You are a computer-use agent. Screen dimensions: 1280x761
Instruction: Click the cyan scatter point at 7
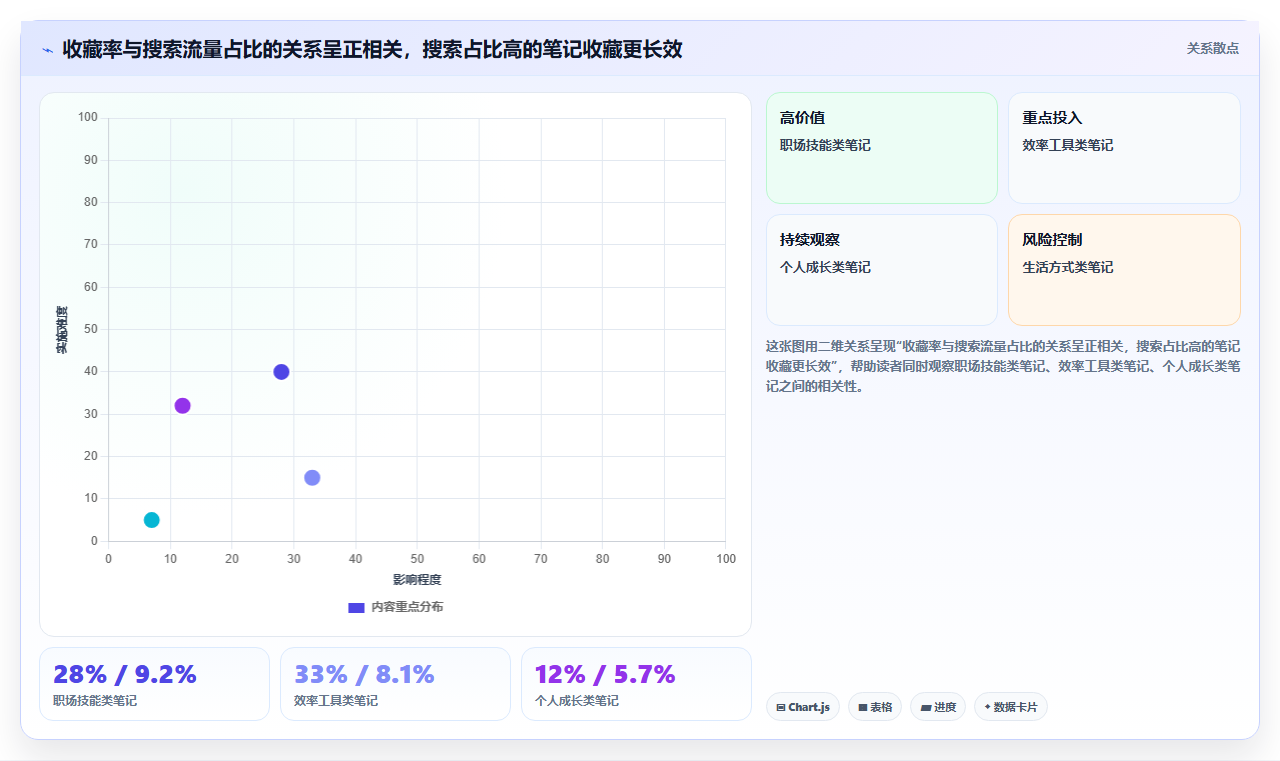[x=151, y=520]
